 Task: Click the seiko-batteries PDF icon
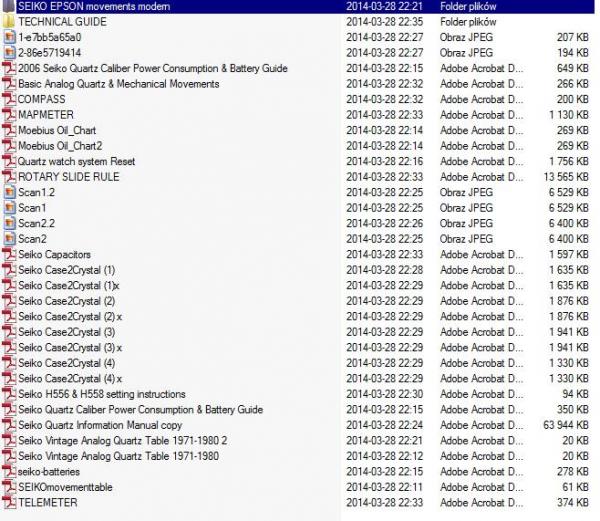(9, 472)
